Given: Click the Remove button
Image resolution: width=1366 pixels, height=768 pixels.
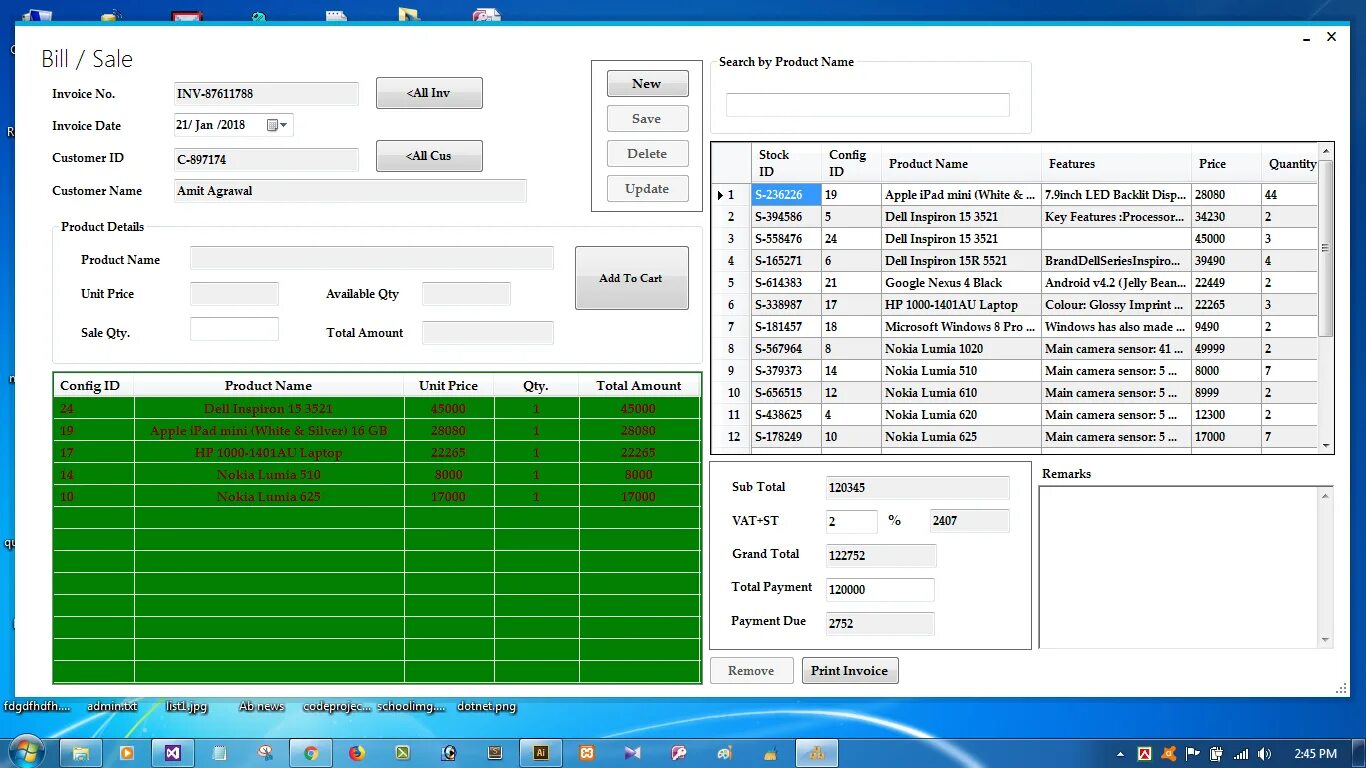Looking at the screenshot, I should pos(751,671).
